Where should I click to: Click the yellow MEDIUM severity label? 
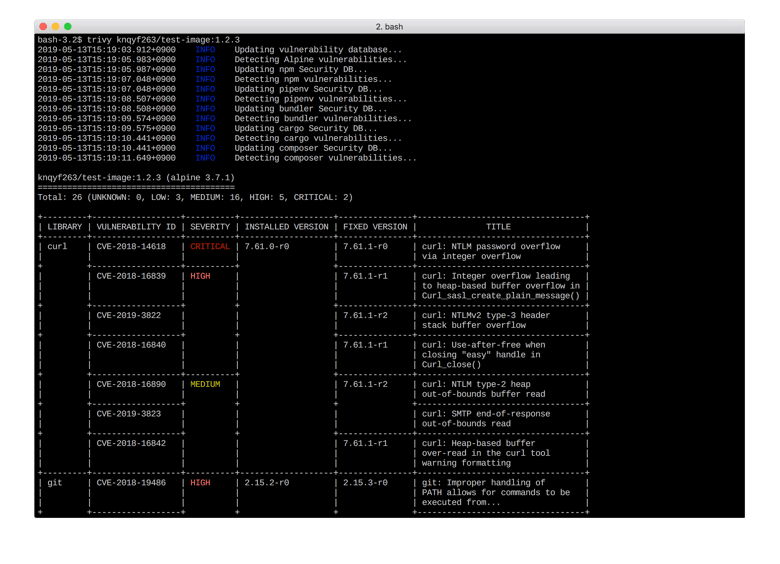[205, 384]
